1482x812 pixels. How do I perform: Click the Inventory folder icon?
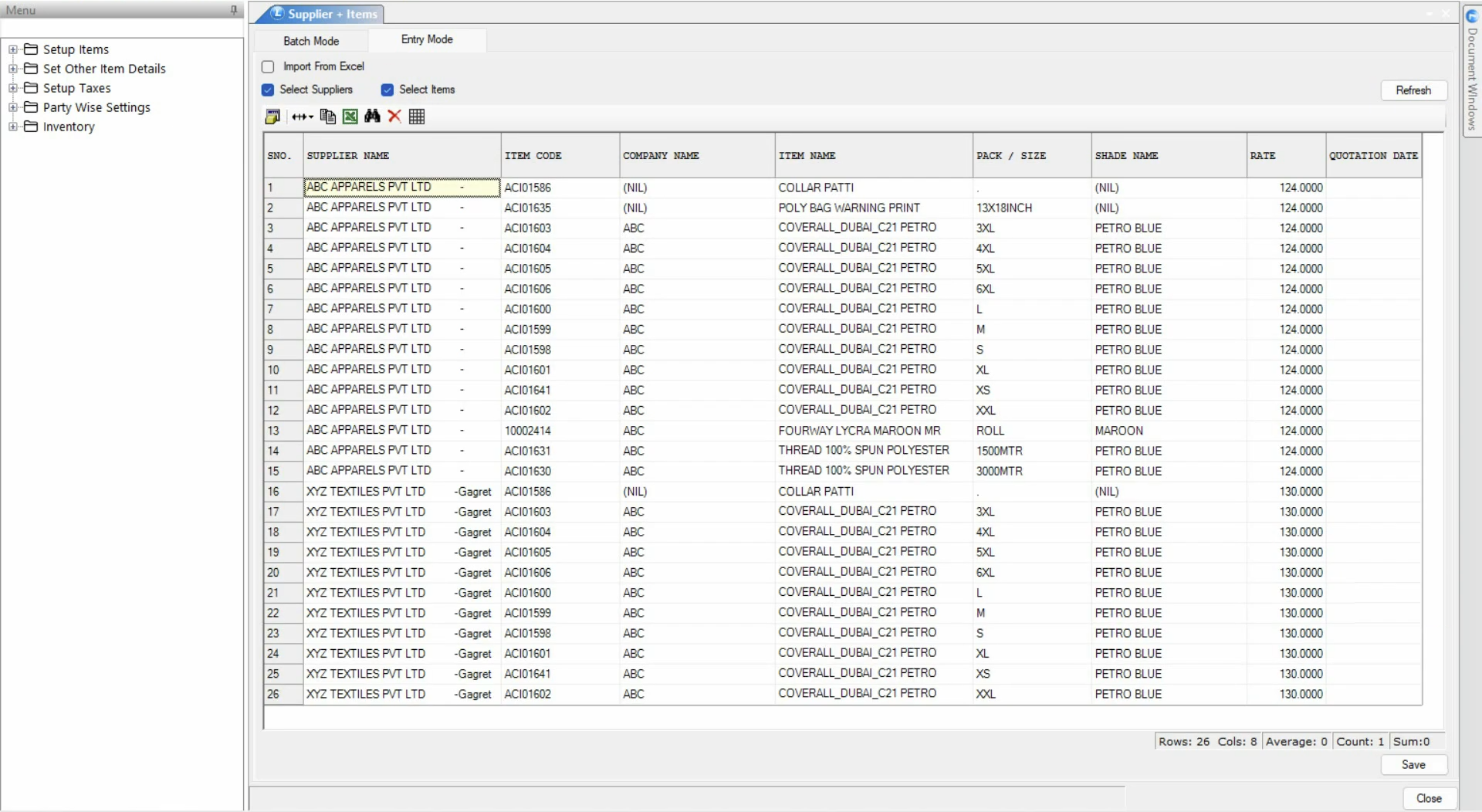31,127
